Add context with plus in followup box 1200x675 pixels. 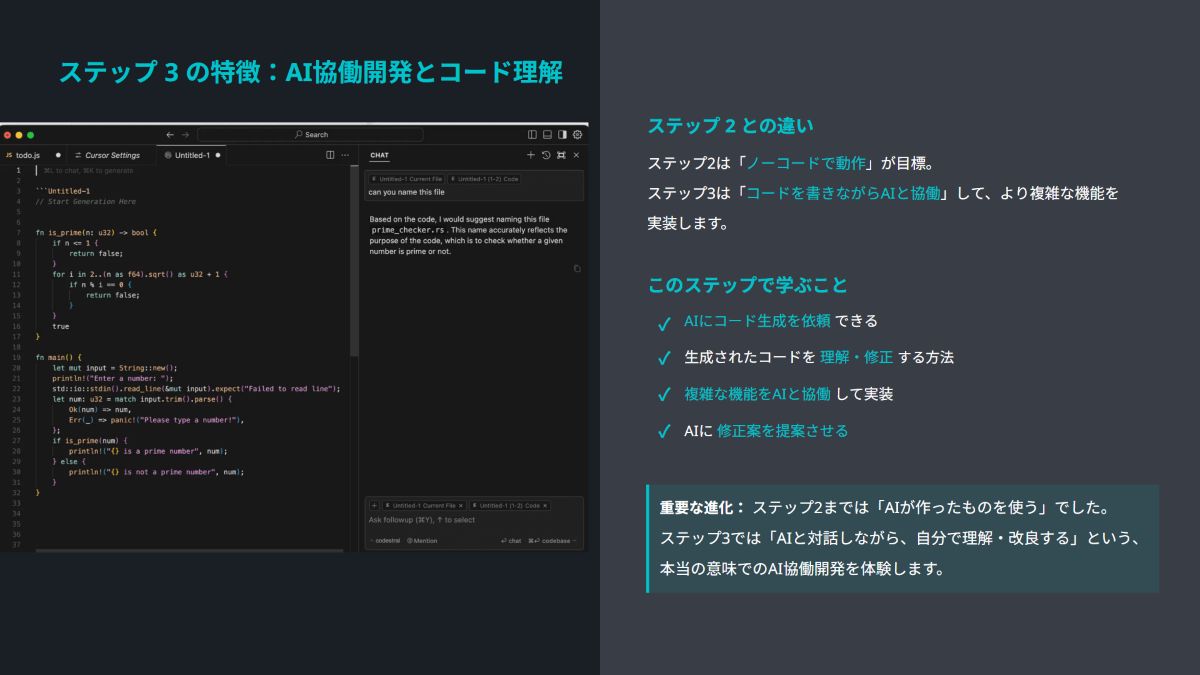click(374, 506)
